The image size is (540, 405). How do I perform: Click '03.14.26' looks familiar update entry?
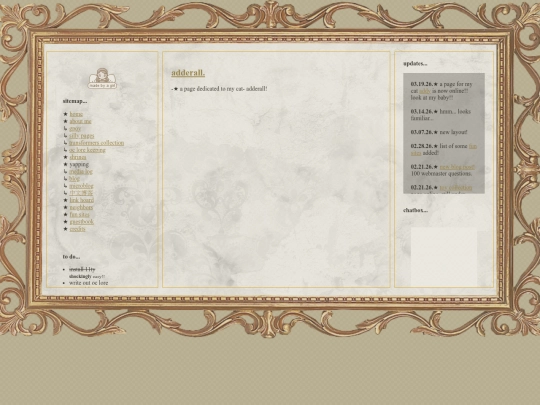point(441,115)
